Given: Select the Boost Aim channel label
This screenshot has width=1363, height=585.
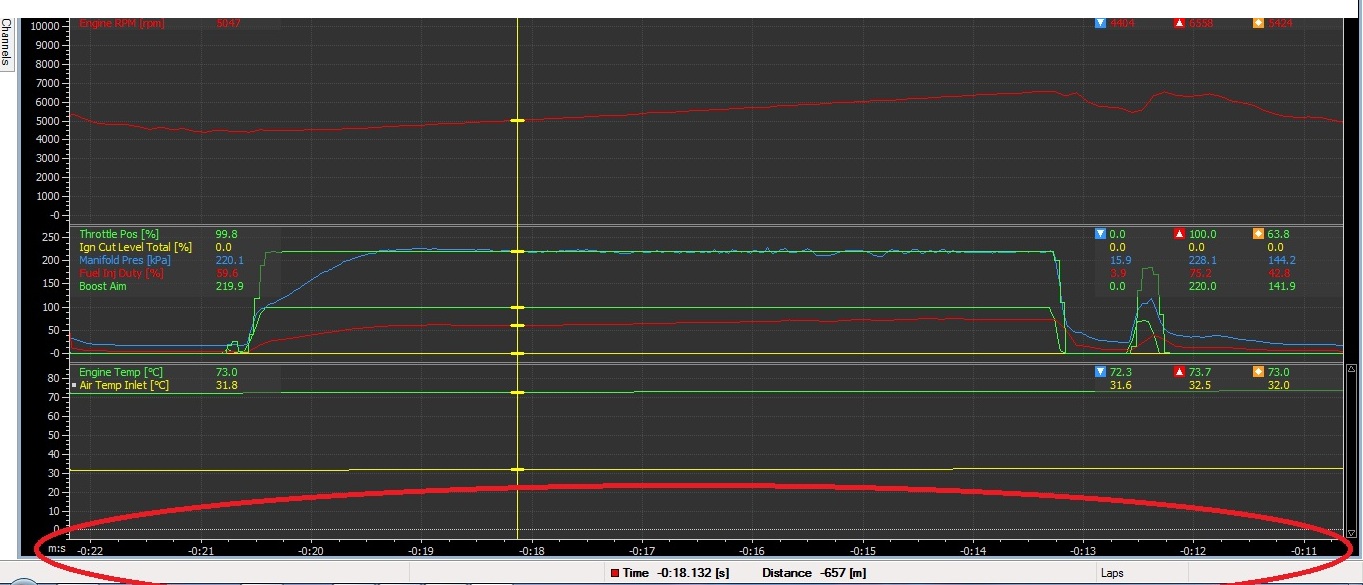Looking at the screenshot, I should 104,286.
